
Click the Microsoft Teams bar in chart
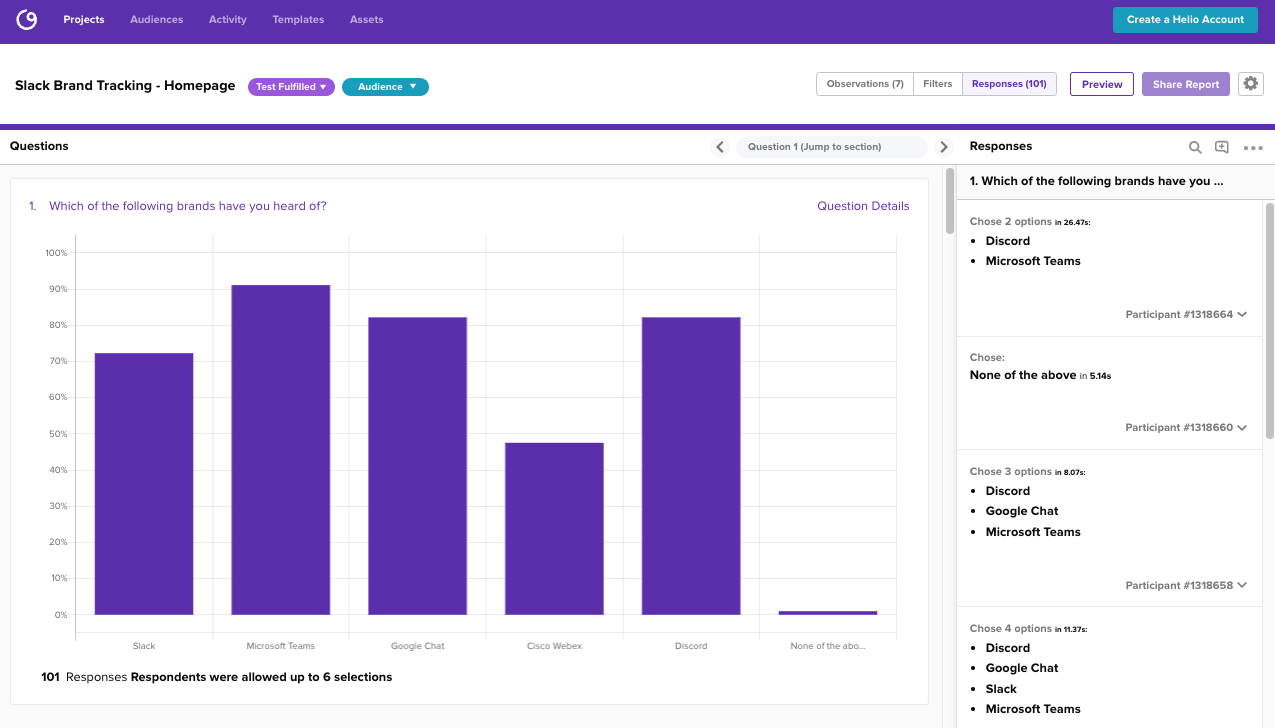pyautogui.click(x=281, y=450)
